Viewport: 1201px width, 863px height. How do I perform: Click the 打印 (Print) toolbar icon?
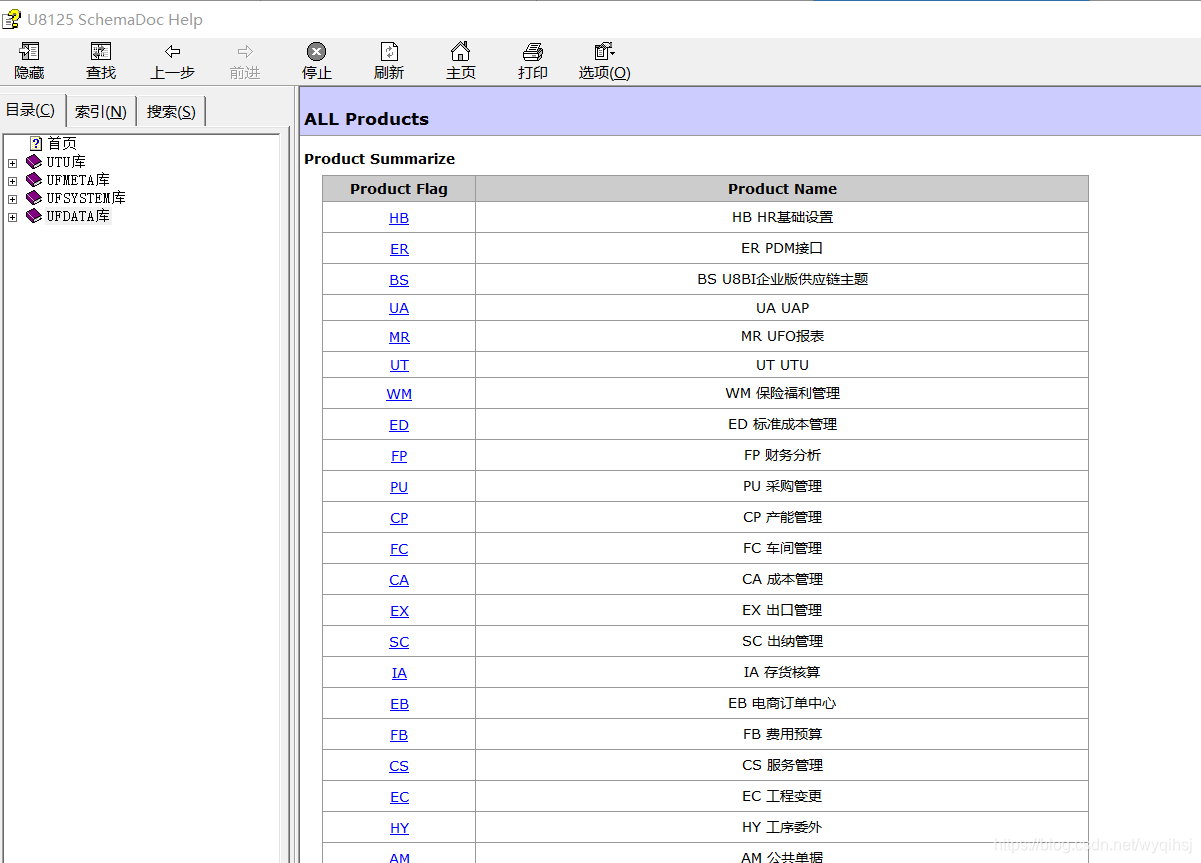click(x=533, y=52)
